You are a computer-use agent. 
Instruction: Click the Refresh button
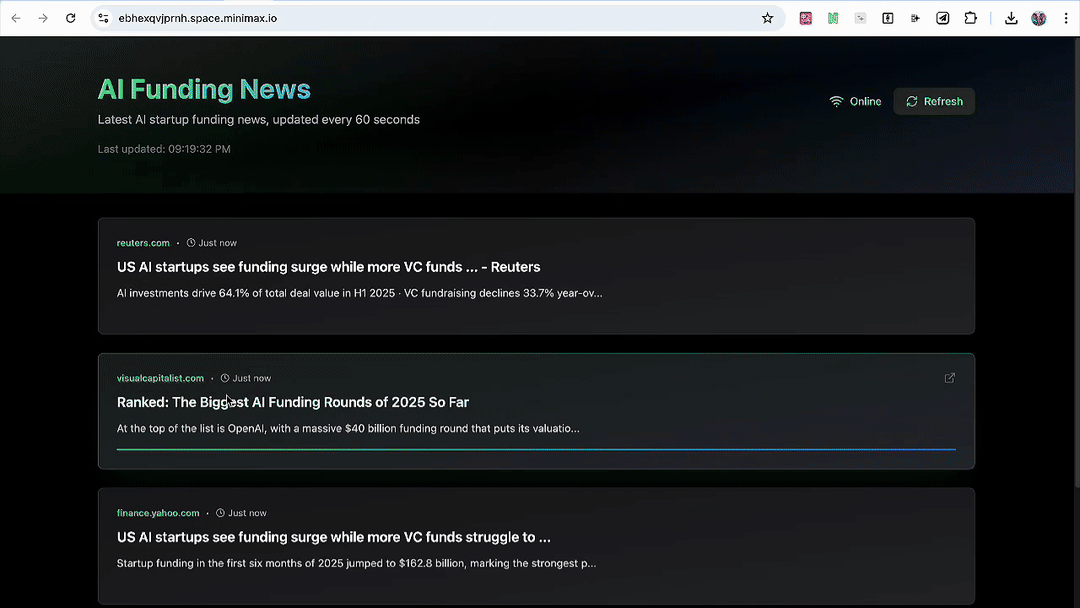[934, 101]
